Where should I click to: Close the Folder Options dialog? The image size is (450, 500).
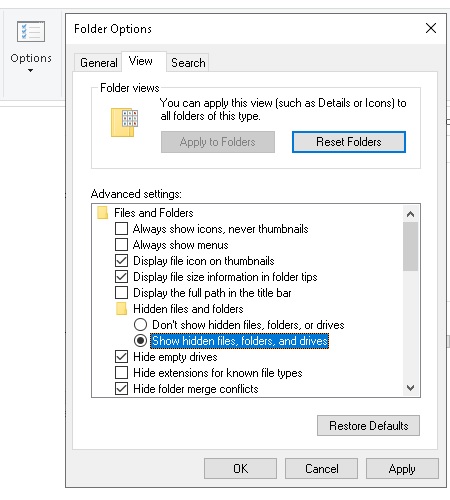click(x=431, y=28)
